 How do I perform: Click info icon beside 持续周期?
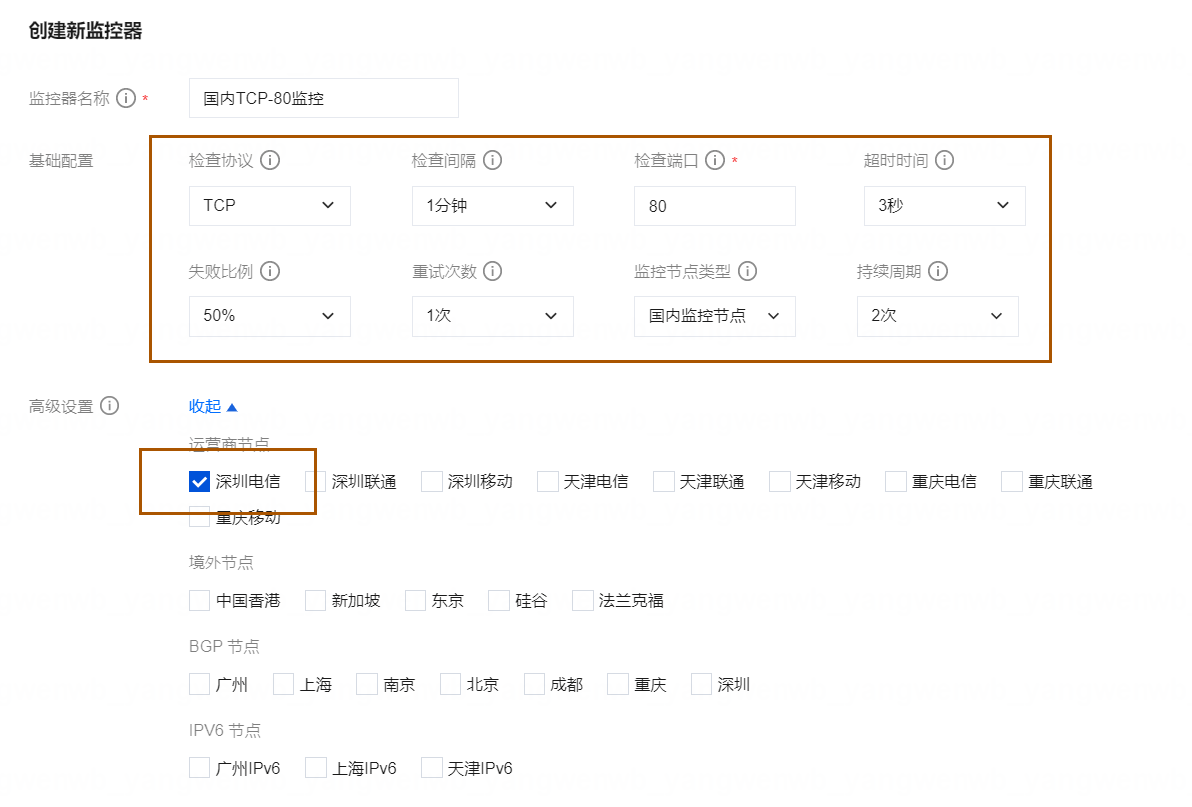(938, 271)
